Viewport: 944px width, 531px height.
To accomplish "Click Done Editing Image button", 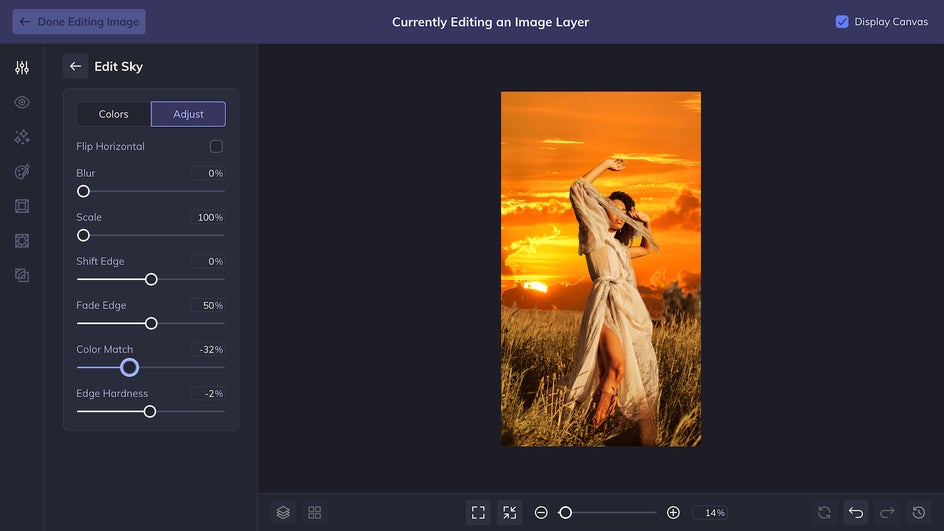I will 79,22.
